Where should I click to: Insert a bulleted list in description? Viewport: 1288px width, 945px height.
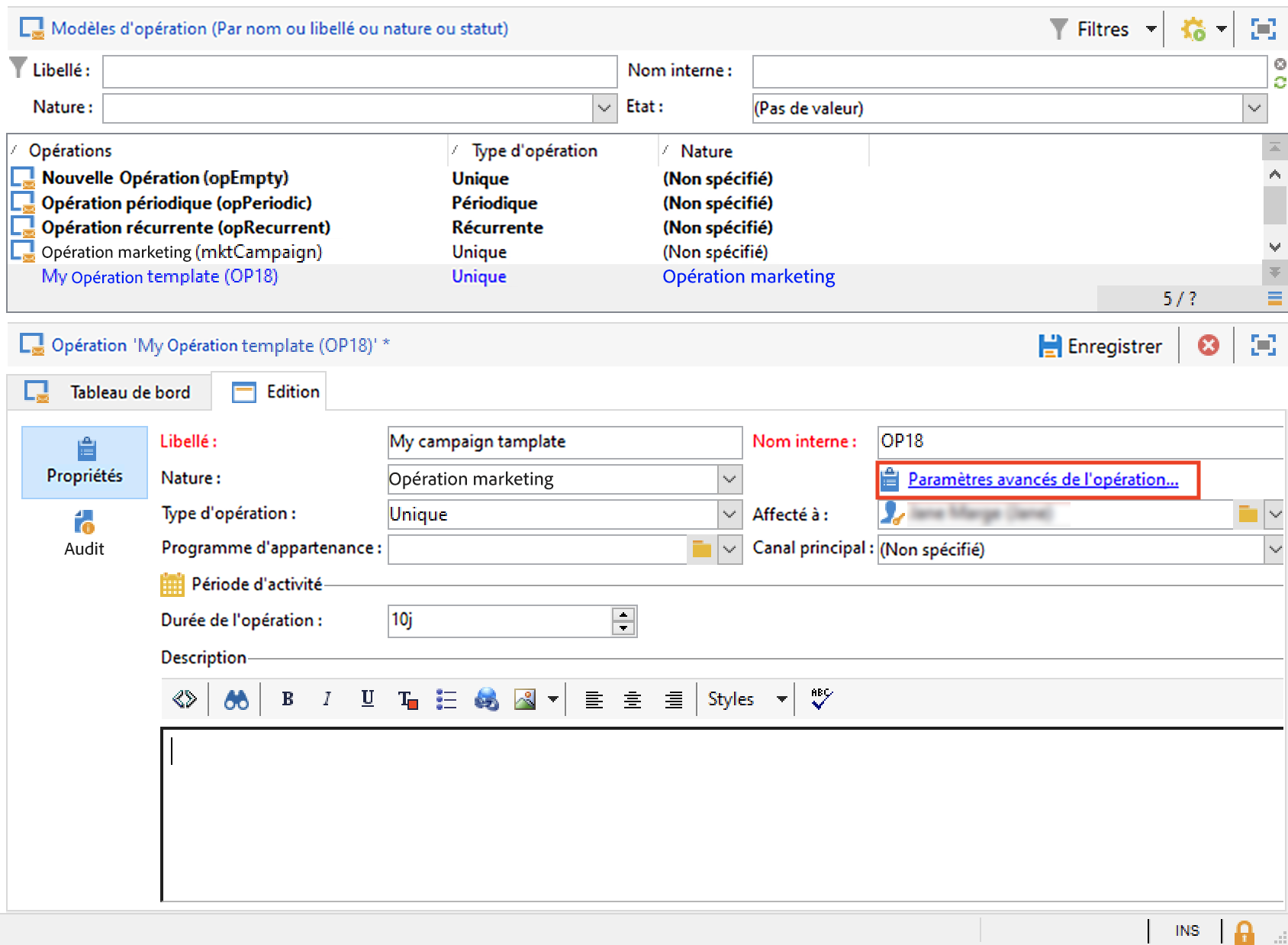click(446, 699)
